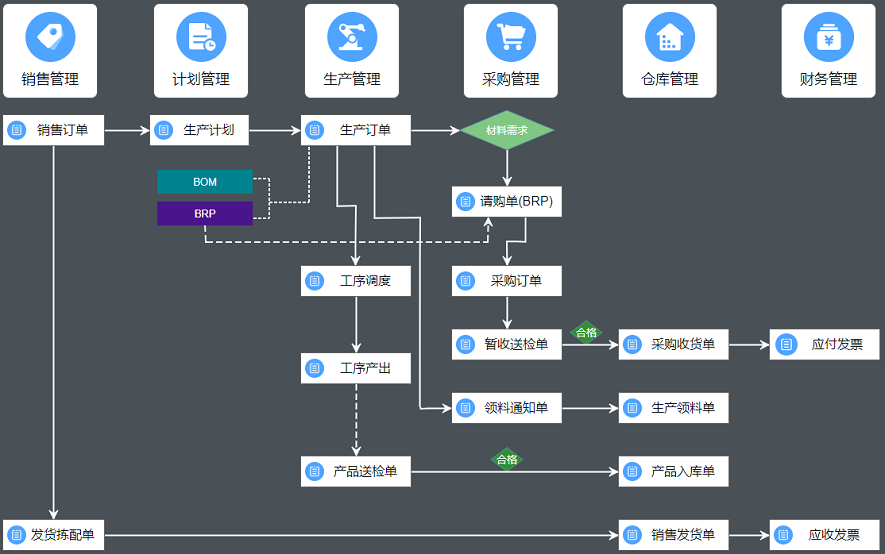Click the purple BRP block
885x554 pixels.
click(x=205, y=214)
